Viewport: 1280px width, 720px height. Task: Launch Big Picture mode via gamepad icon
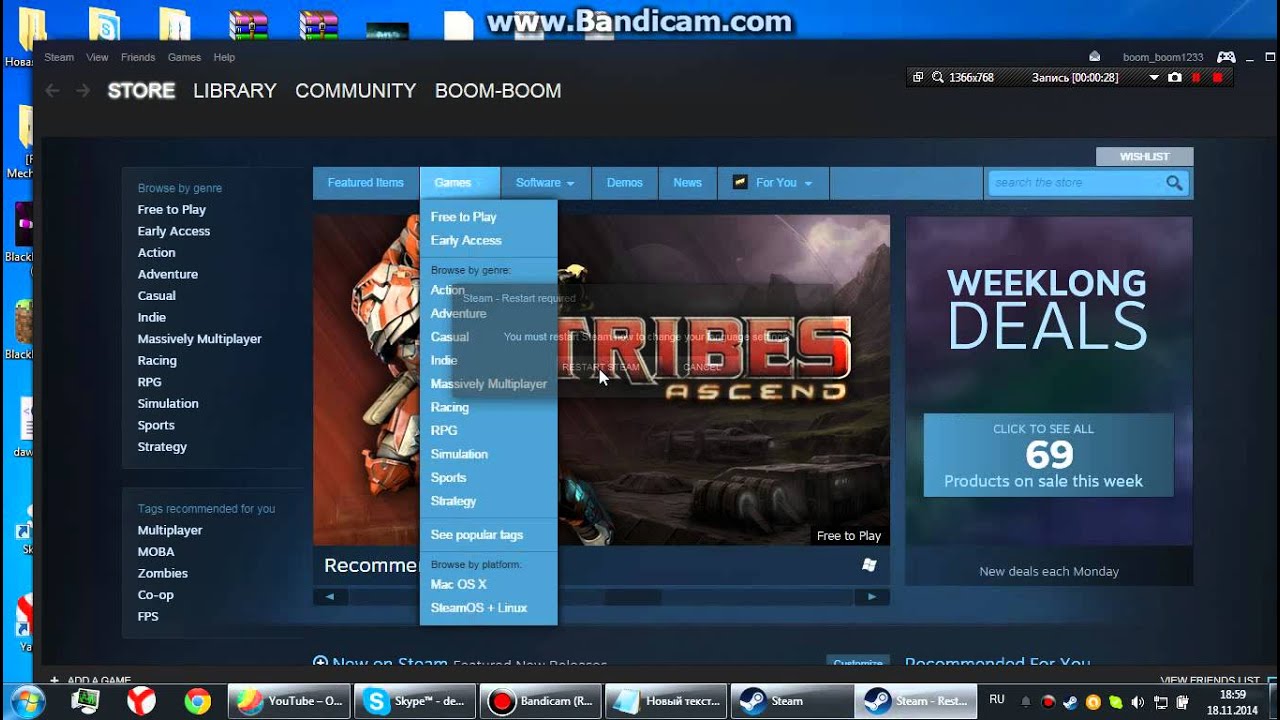(1226, 57)
